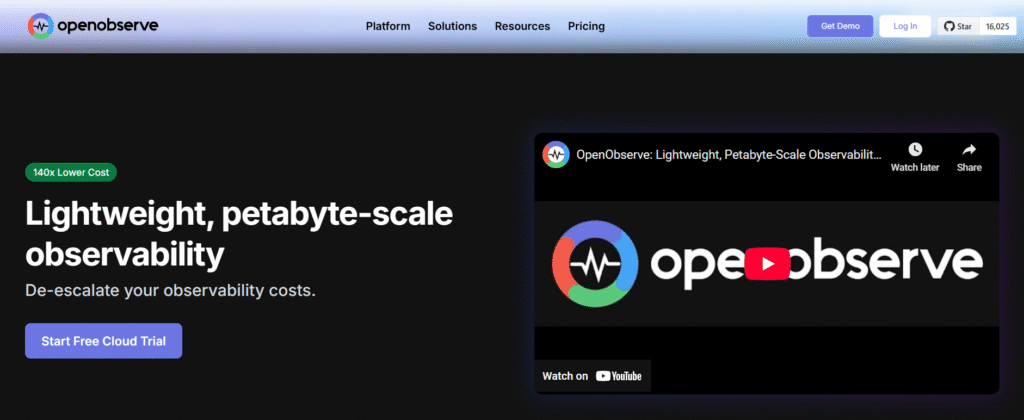Click the Lightweight, petabyte-scale observability headline
Viewport: 1024px width, 420px height.
(239, 234)
